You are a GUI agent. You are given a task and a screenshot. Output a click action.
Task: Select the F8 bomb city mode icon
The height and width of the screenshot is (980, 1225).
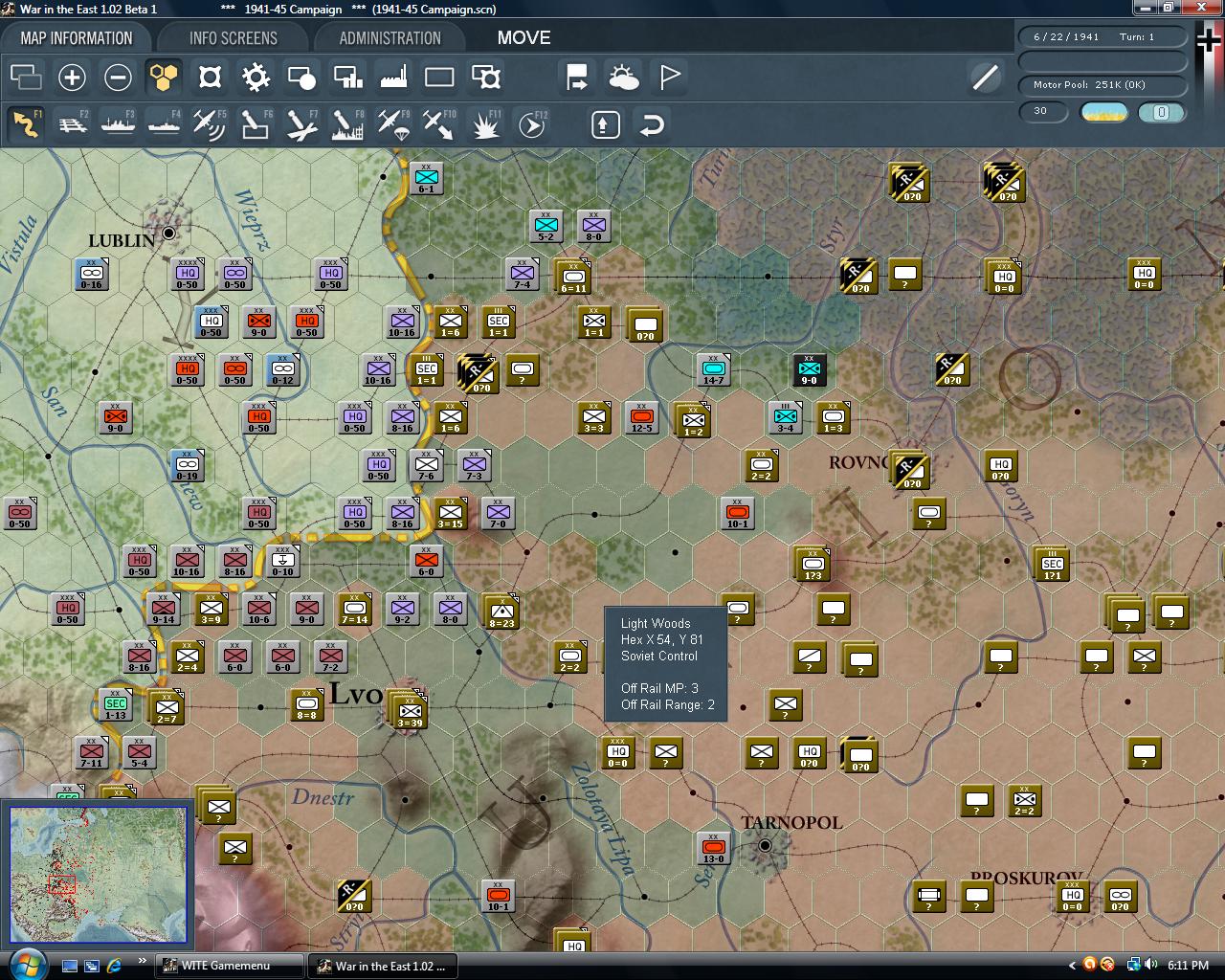tap(347, 124)
